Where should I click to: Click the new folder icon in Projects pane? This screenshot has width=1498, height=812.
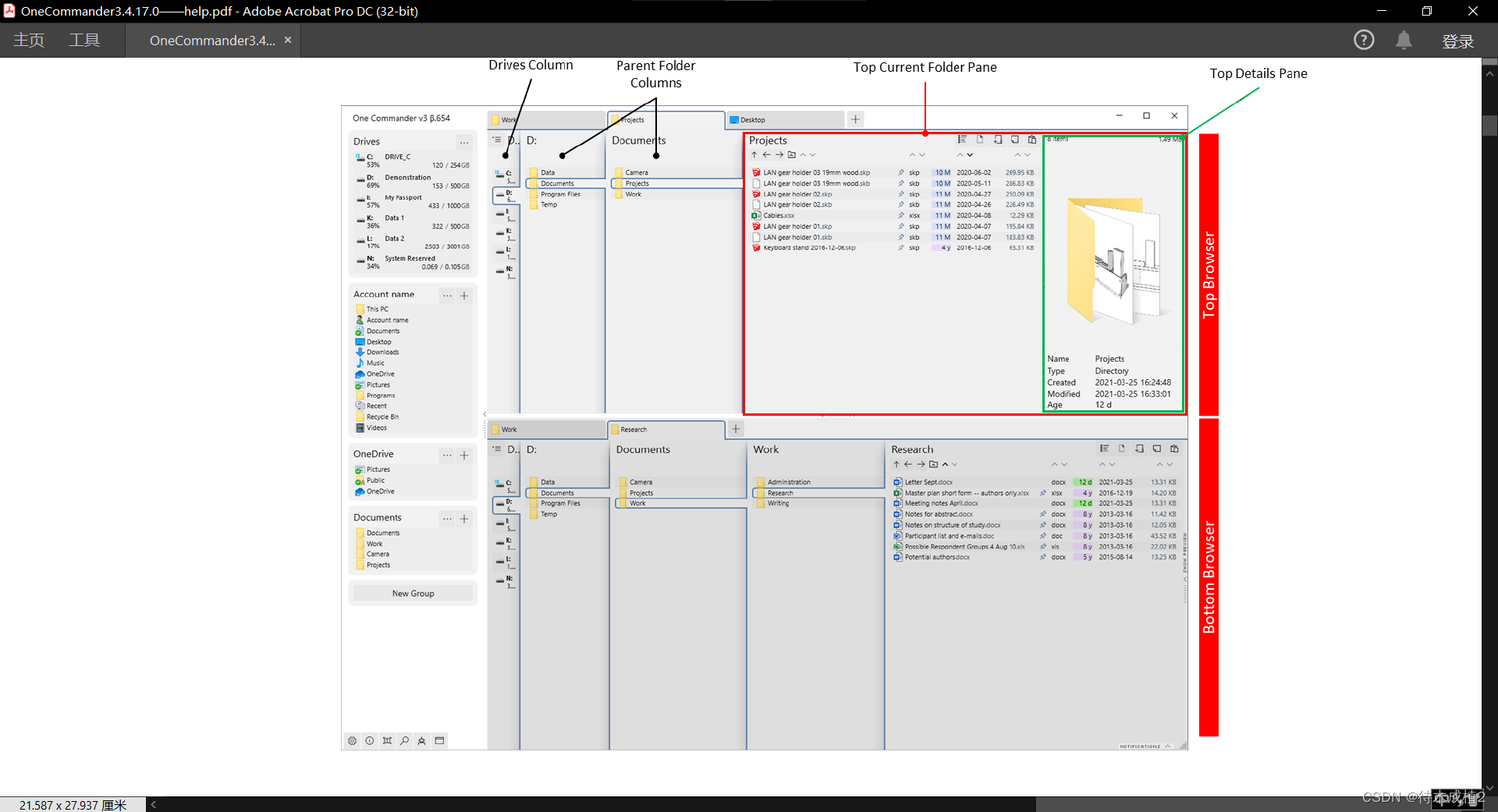coord(792,155)
